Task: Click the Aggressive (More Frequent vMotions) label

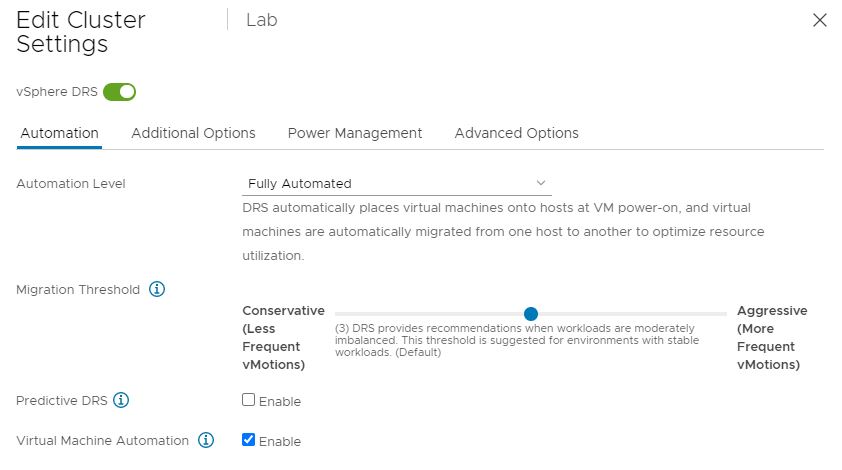Action: pyautogui.click(x=772, y=337)
